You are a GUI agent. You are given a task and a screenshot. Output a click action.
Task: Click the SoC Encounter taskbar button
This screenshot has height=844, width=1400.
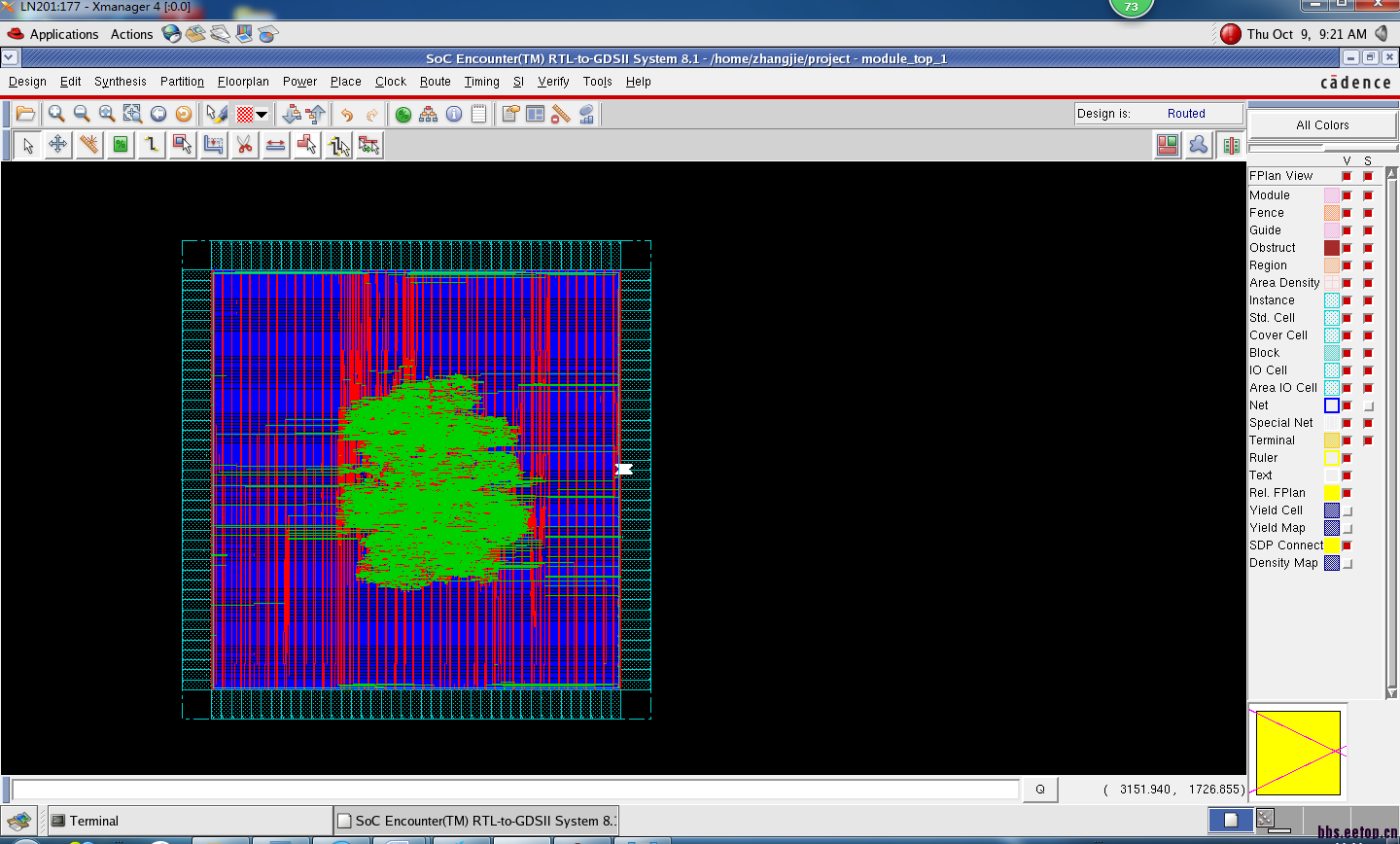pyautogui.click(x=475, y=821)
